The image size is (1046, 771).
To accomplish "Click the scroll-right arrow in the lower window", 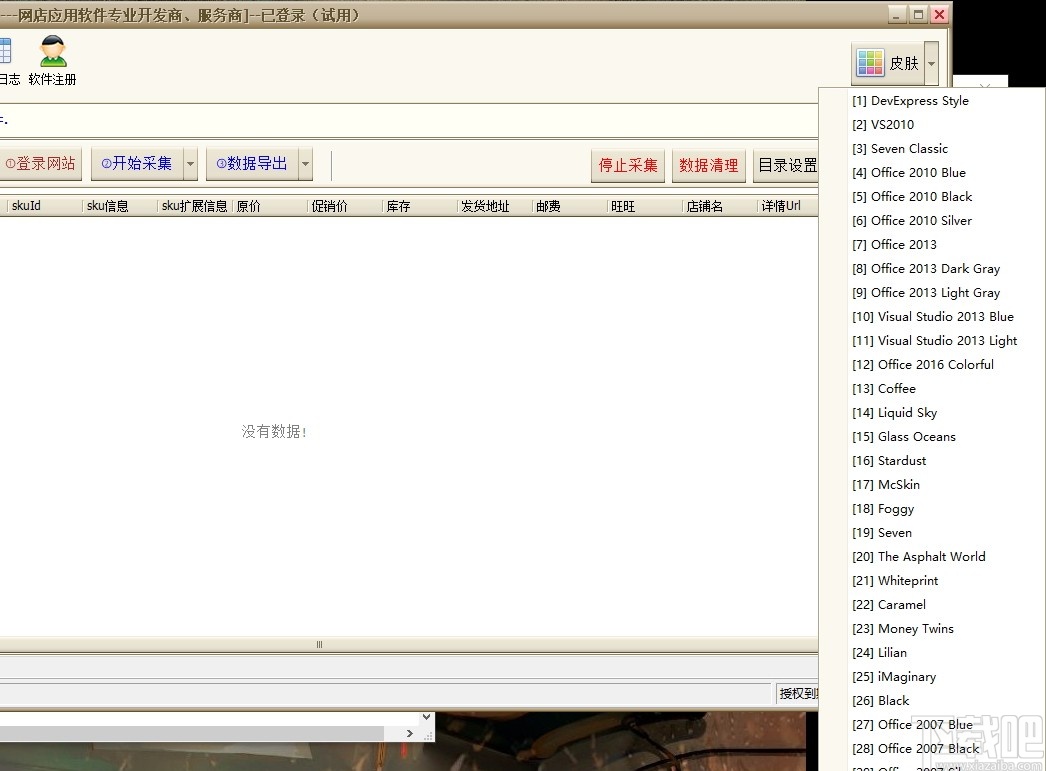I will tap(410, 733).
